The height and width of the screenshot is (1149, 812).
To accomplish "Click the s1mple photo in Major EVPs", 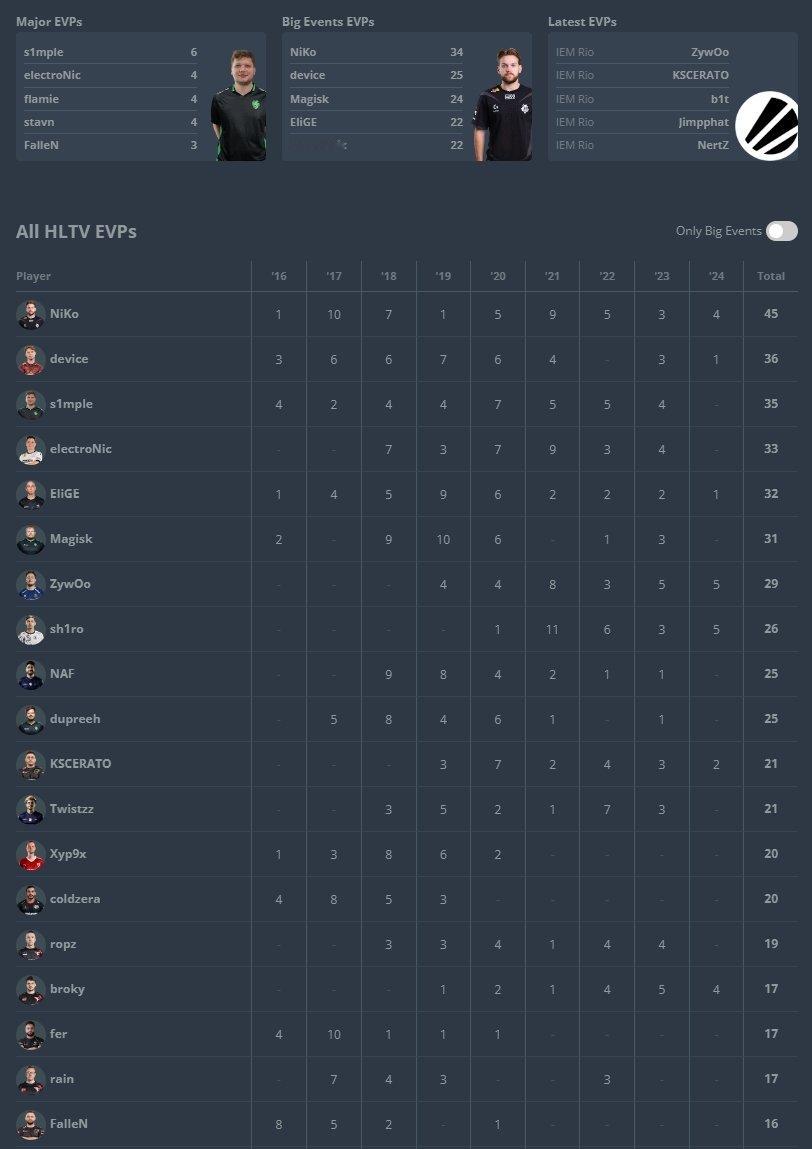I will (238, 105).
